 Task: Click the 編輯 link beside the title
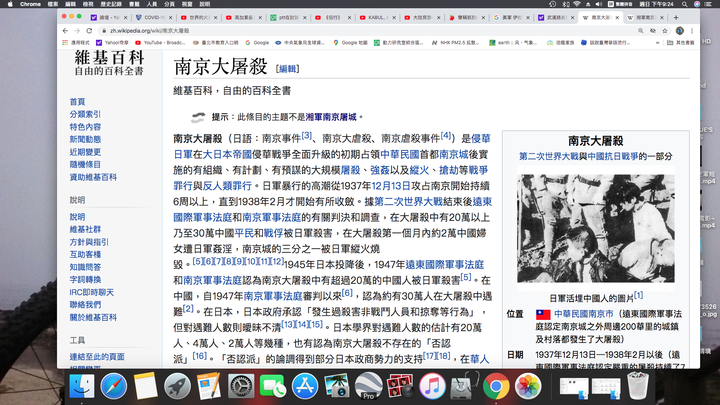tap(287, 69)
